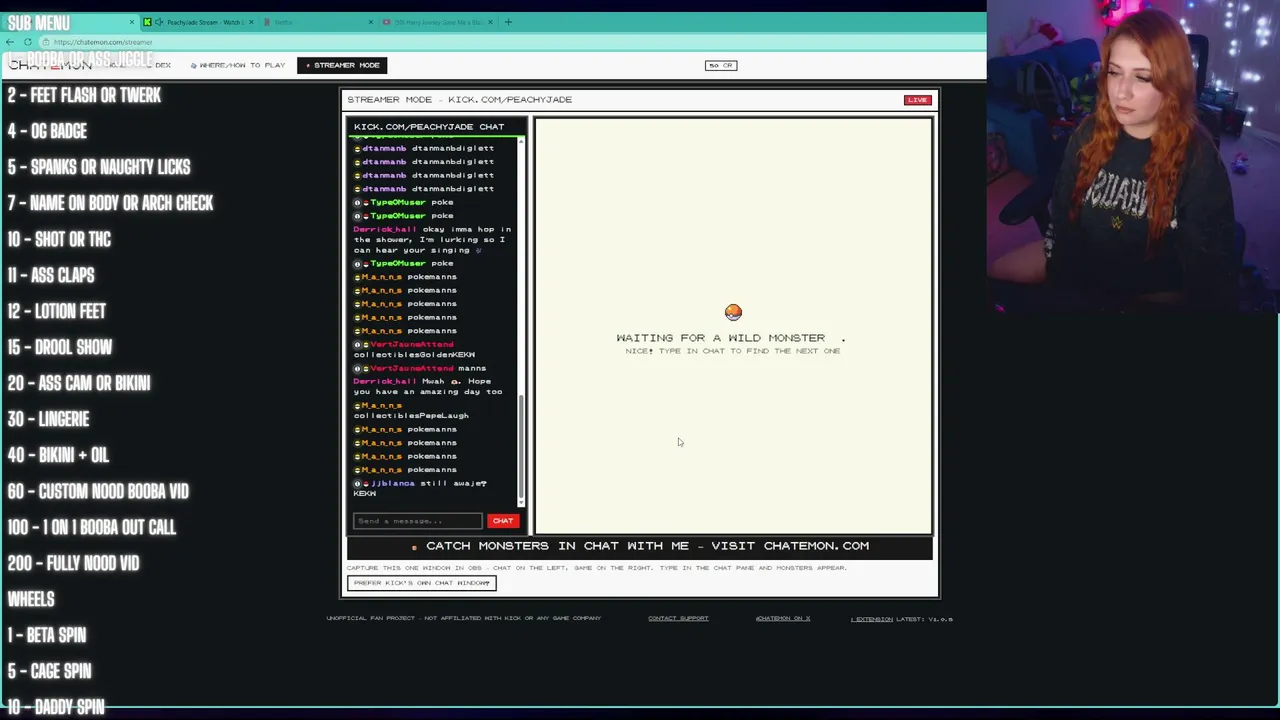Screen dimensions: 1280x720
Task: Click the red LIVE indicator
Action: coord(917,100)
